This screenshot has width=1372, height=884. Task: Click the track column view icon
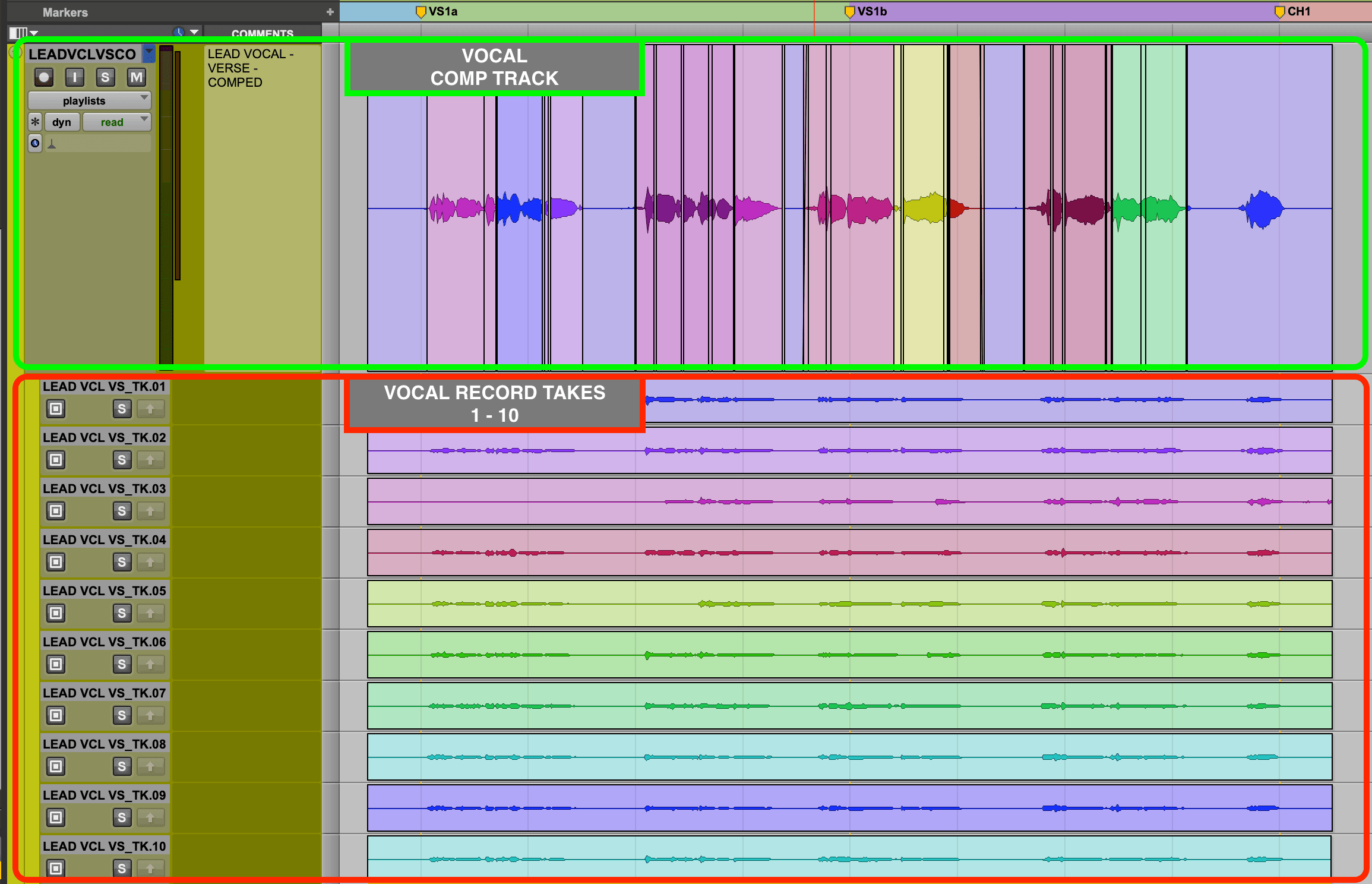click(x=18, y=33)
